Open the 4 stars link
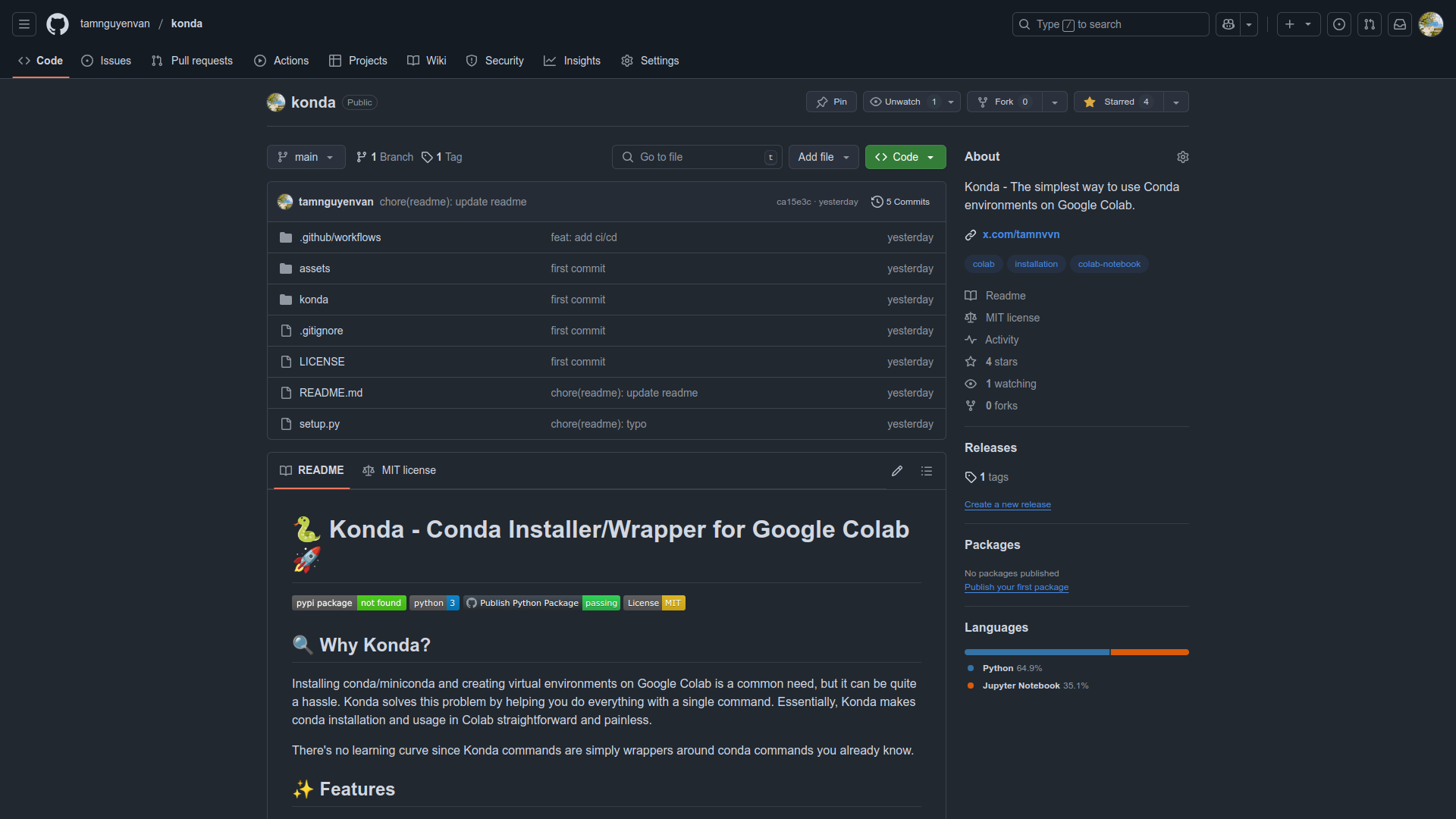Screen dimensions: 1456x819 point(992,362)
